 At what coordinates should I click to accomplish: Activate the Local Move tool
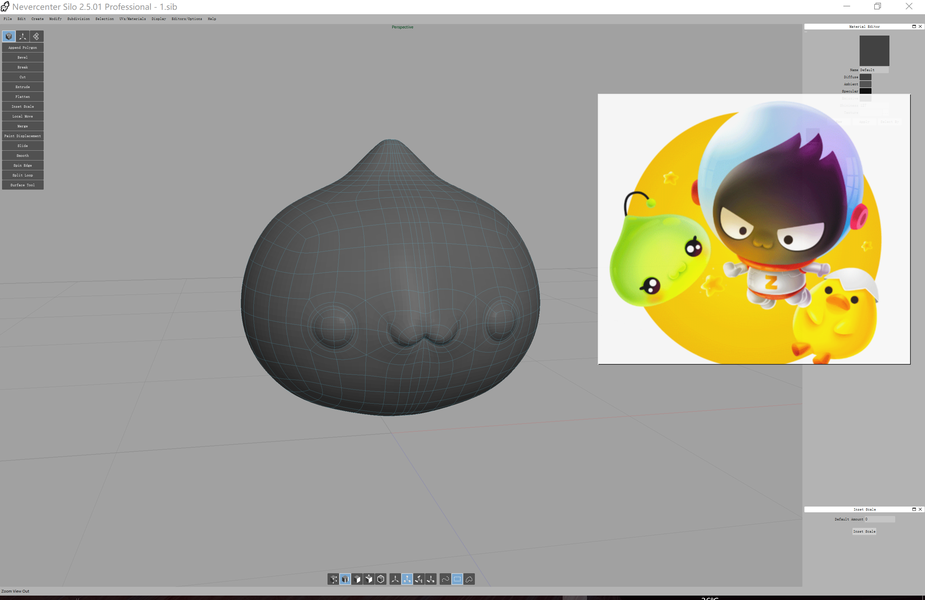point(22,116)
